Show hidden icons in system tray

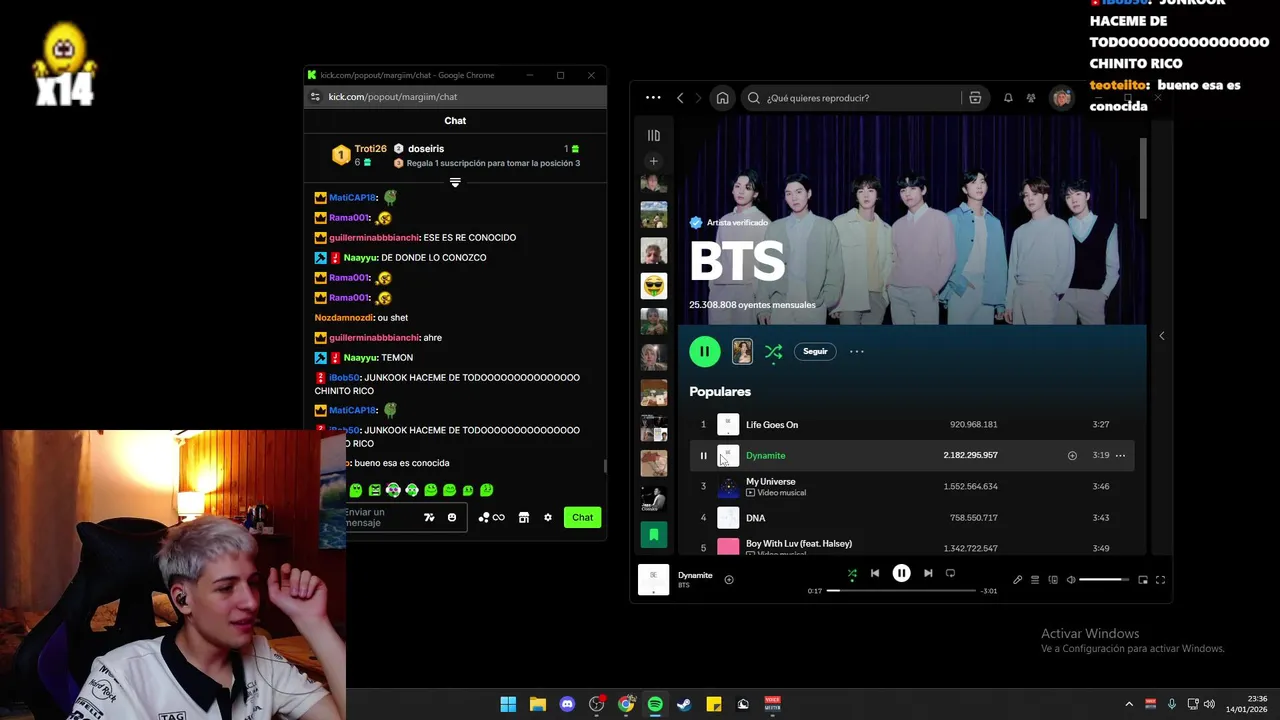click(x=1129, y=704)
